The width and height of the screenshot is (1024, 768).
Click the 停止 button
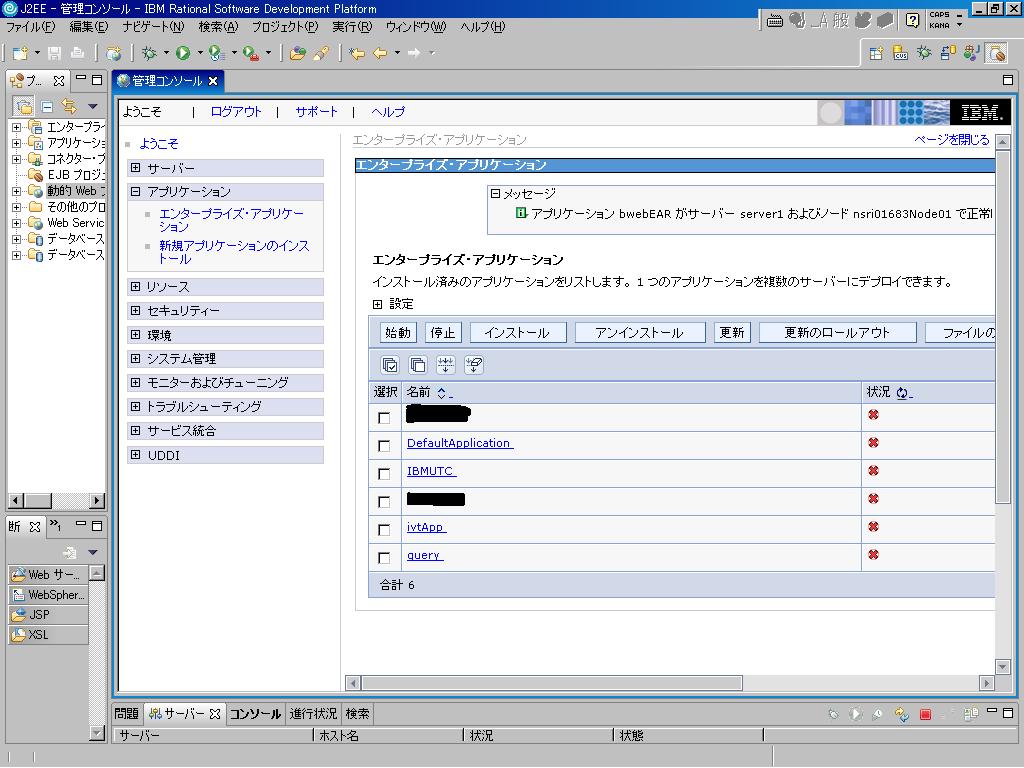coord(443,333)
